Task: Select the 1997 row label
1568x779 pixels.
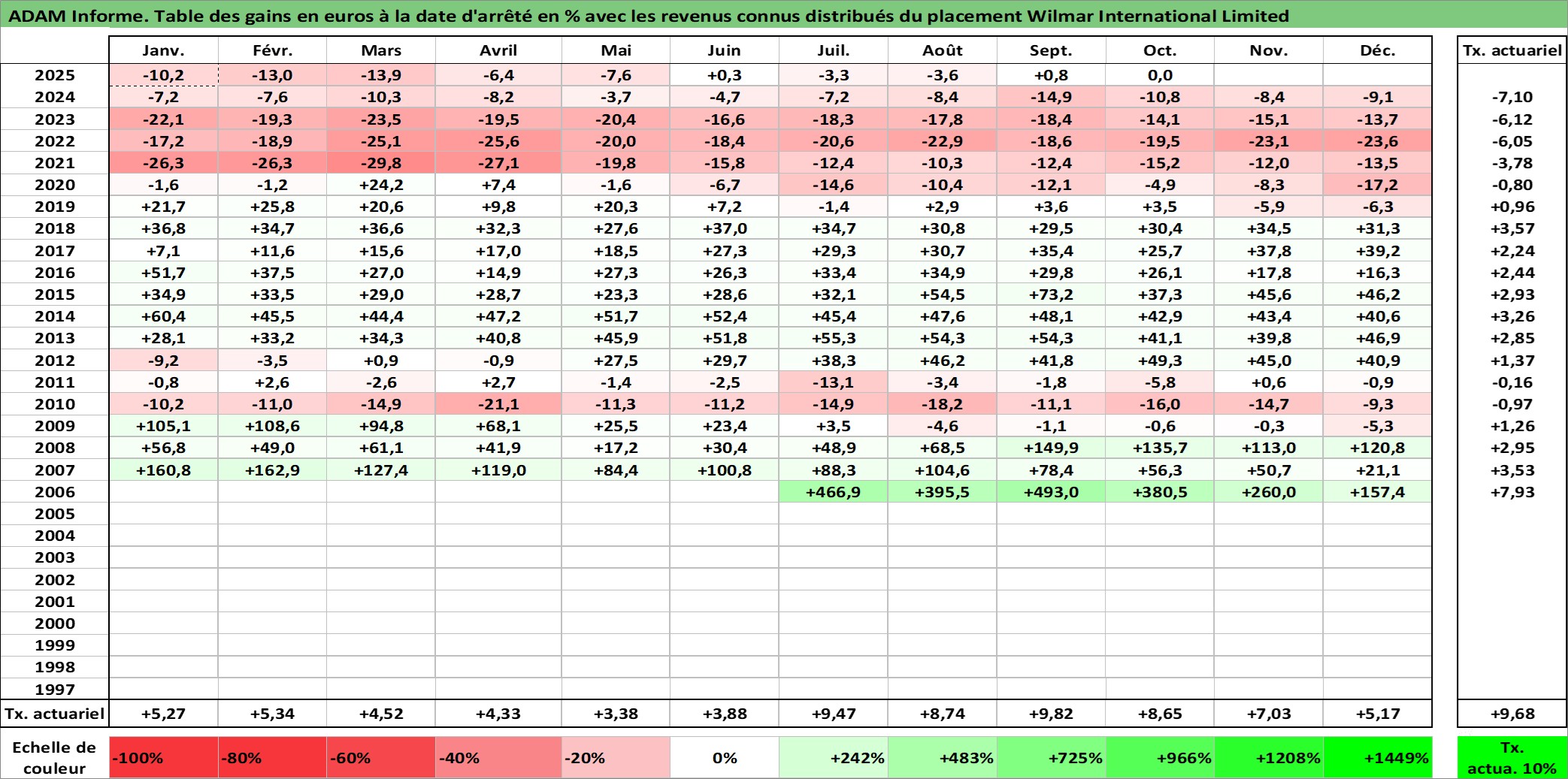Action: pyautogui.click(x=55, y=689)
